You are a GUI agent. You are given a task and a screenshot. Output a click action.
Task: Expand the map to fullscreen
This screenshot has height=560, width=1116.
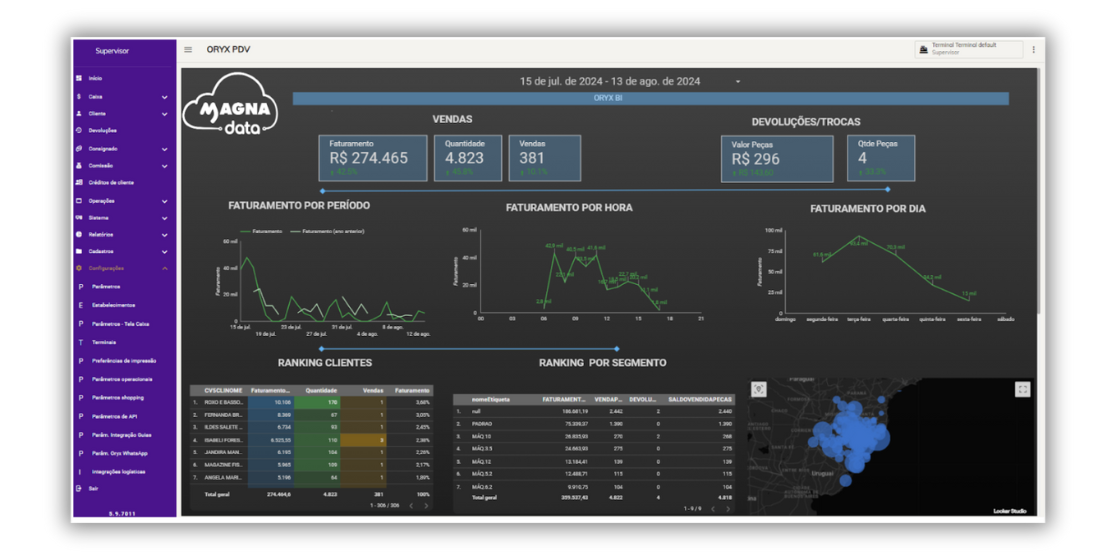(x=1022, y=389)
